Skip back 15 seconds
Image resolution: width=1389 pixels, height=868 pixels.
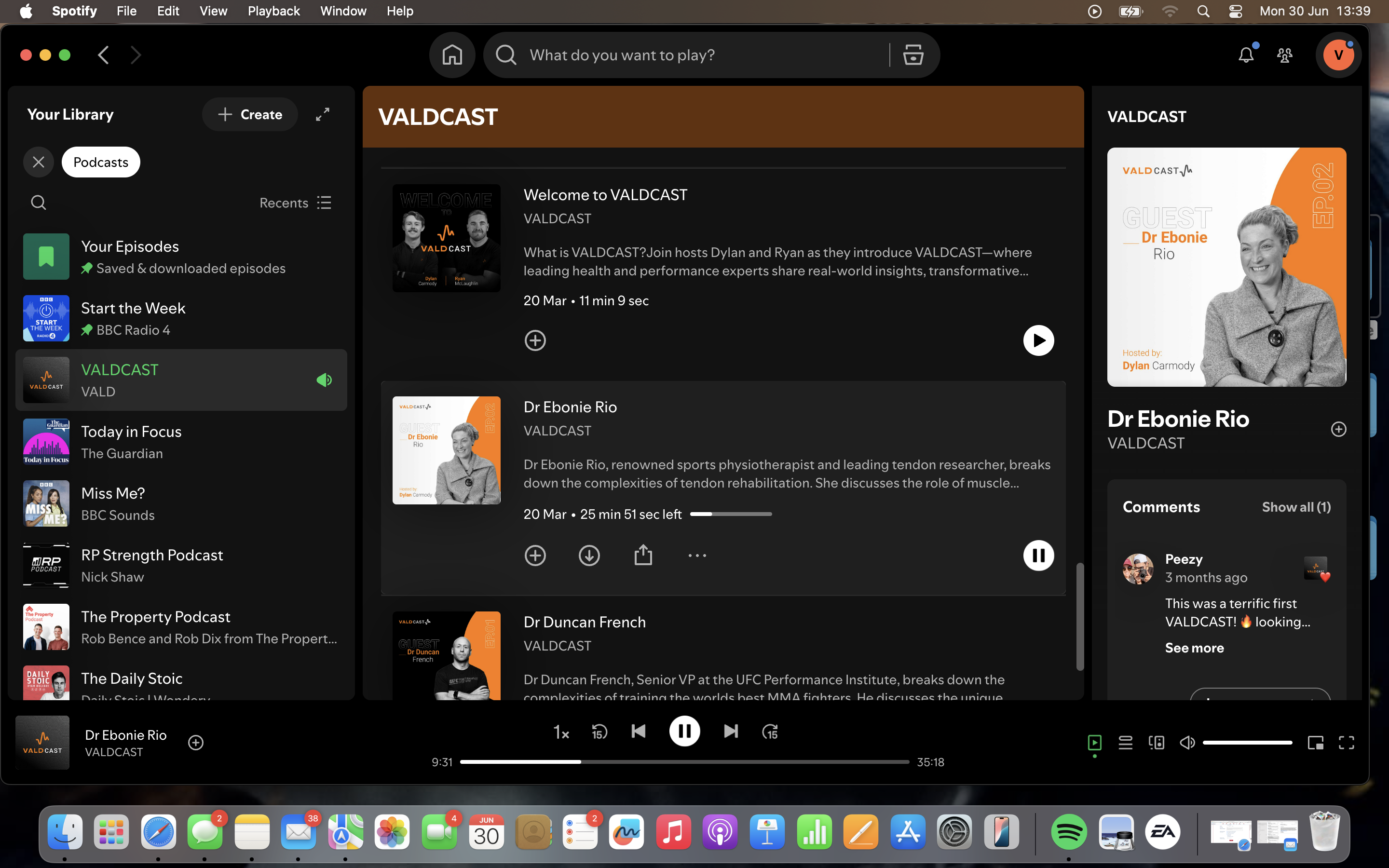(x=599, y=732)
